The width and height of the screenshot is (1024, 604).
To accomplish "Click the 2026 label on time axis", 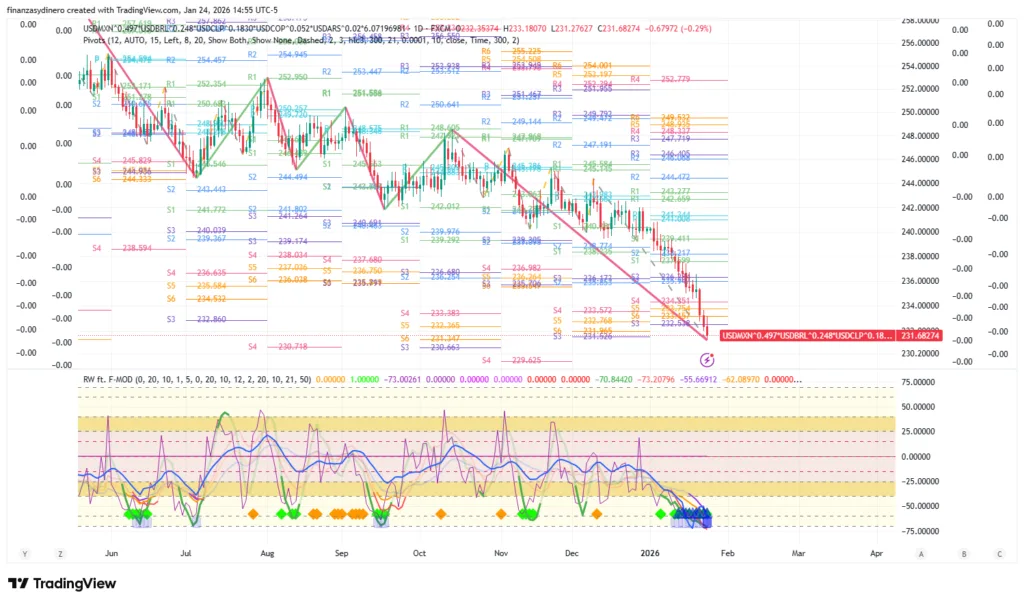I will point(650,552).
